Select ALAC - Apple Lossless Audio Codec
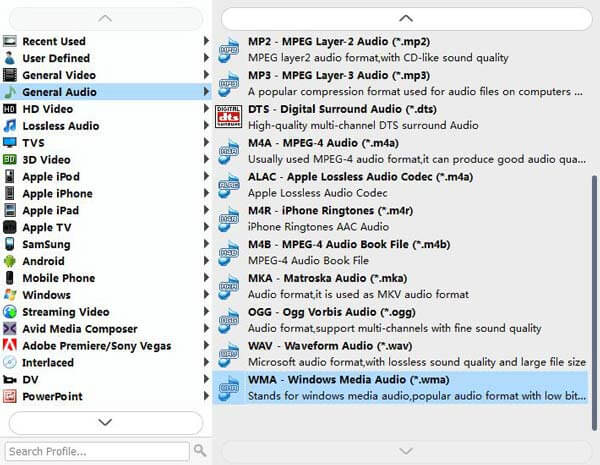600x465 pixels. tap(400, 185)
